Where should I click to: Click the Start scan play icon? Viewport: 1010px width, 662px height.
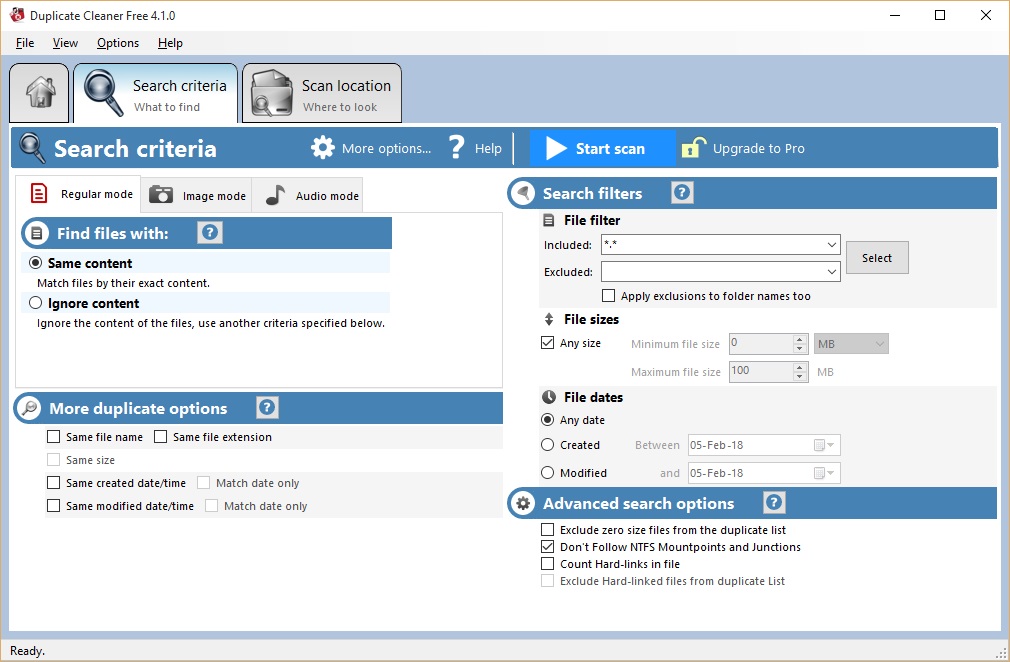[x=555, y=148]
